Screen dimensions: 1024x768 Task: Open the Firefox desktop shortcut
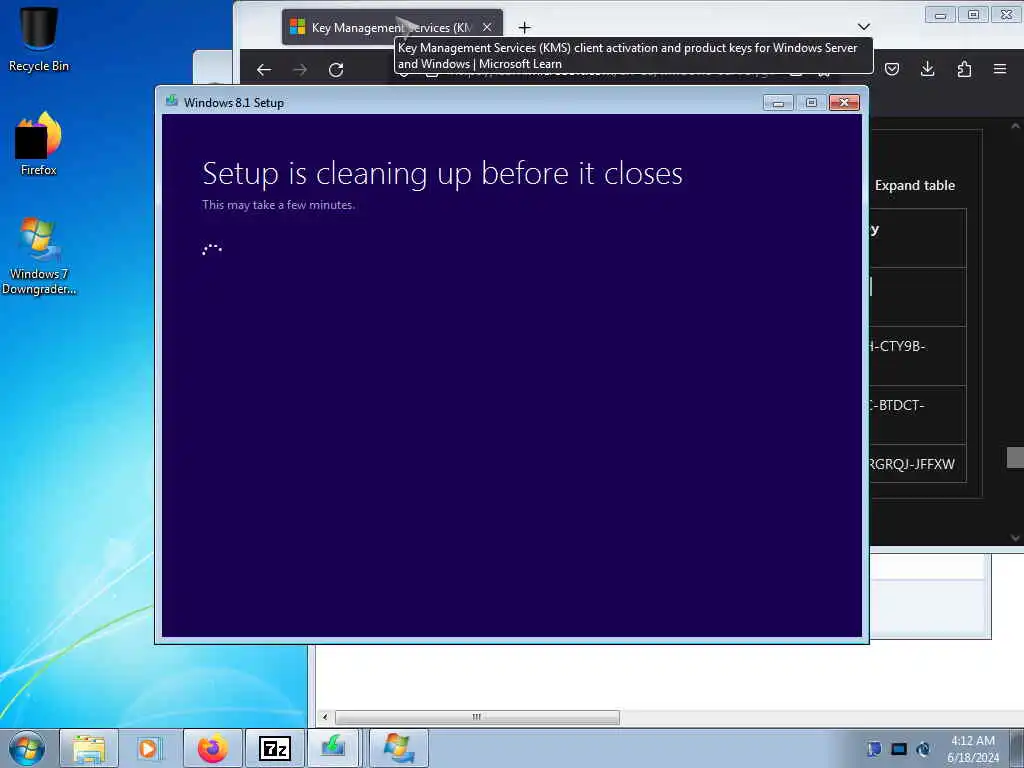[39, 144]
